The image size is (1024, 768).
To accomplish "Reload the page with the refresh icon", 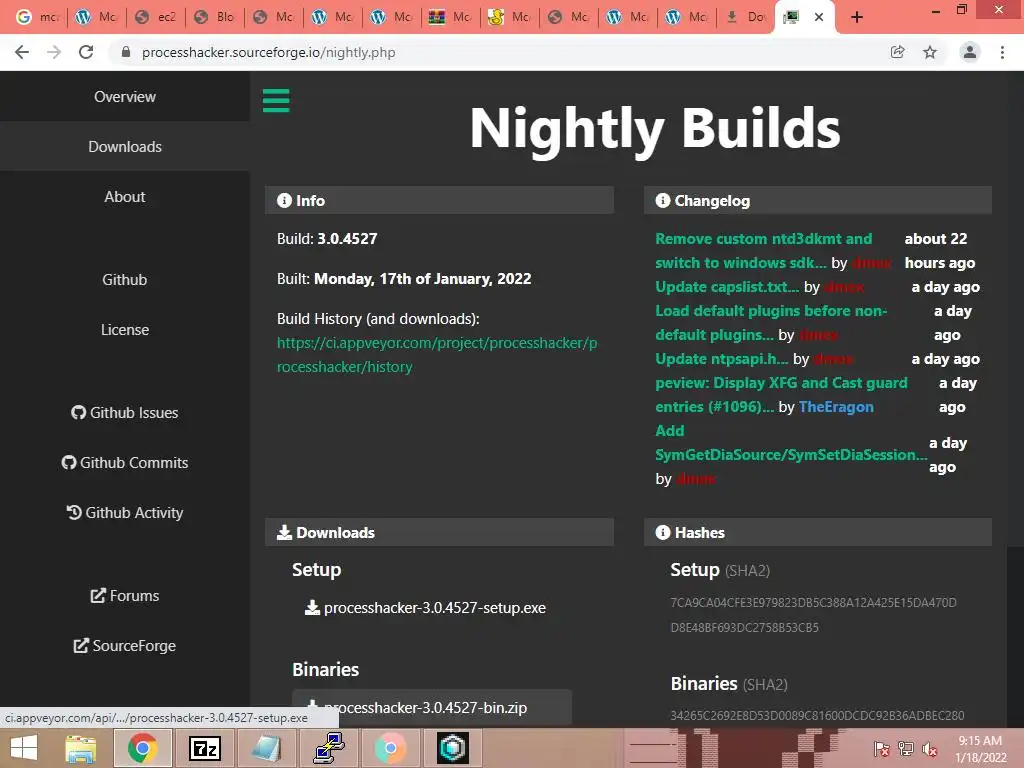I will [86, 52].
